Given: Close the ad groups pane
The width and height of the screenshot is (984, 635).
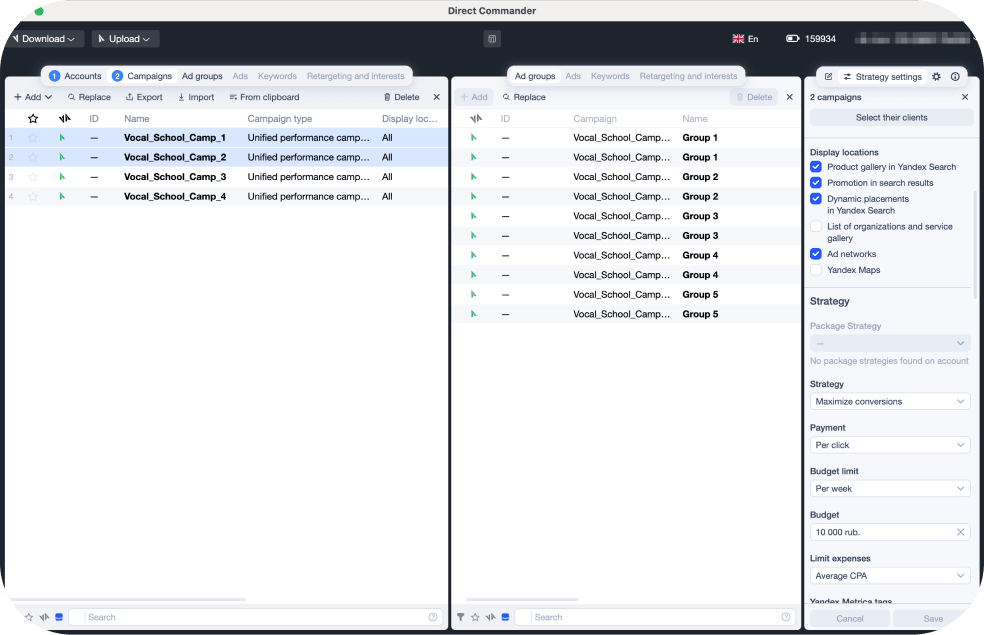Looking at the screenshot, I should point(790,97).
